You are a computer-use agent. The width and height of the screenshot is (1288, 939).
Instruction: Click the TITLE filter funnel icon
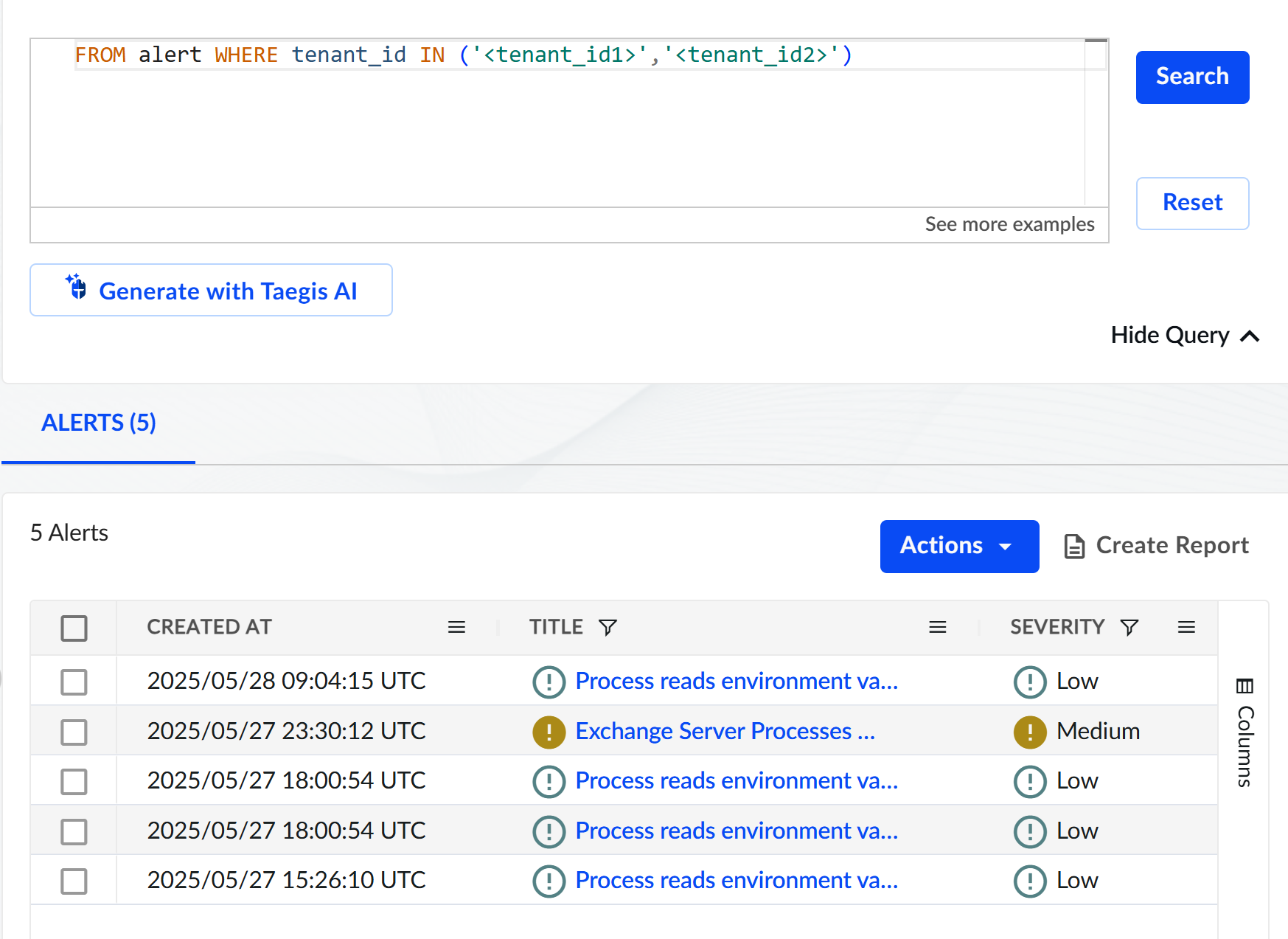pos(608,628)
